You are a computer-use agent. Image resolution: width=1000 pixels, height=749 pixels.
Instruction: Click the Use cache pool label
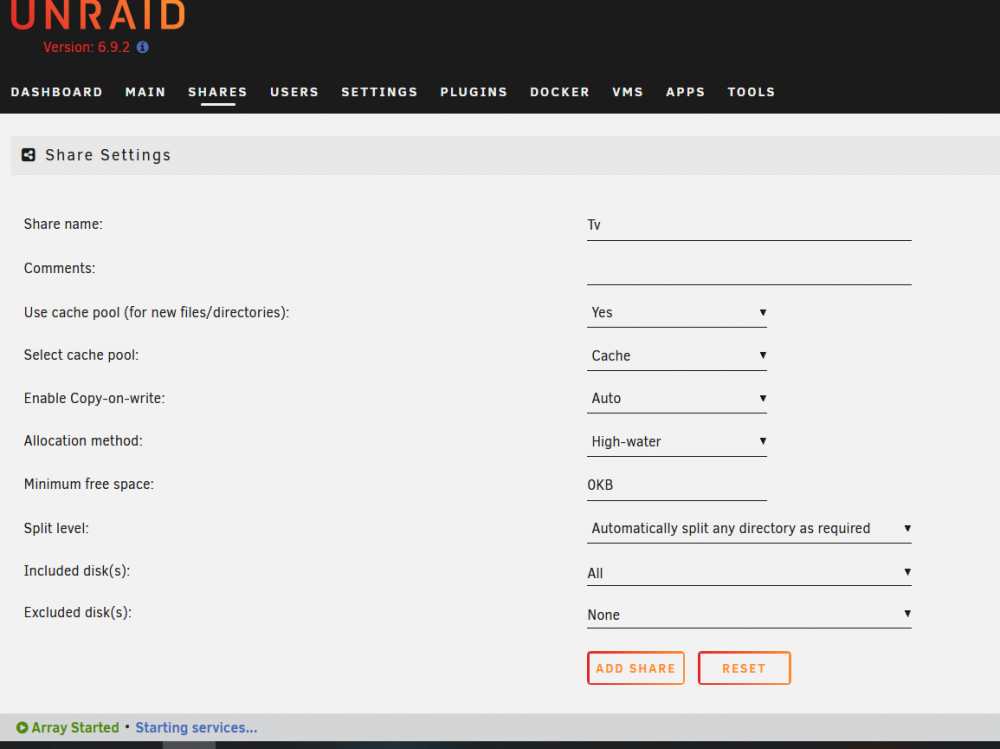pyautogui.click(x=156, y=313)
